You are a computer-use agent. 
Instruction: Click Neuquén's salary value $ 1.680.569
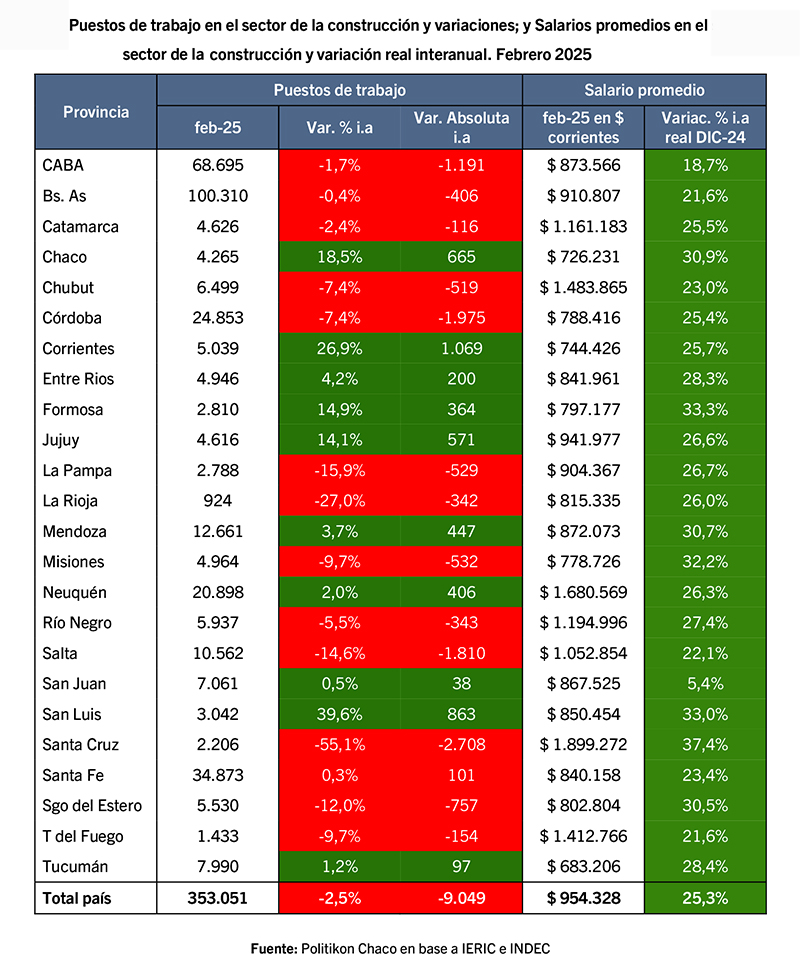(x=583, y=593)
